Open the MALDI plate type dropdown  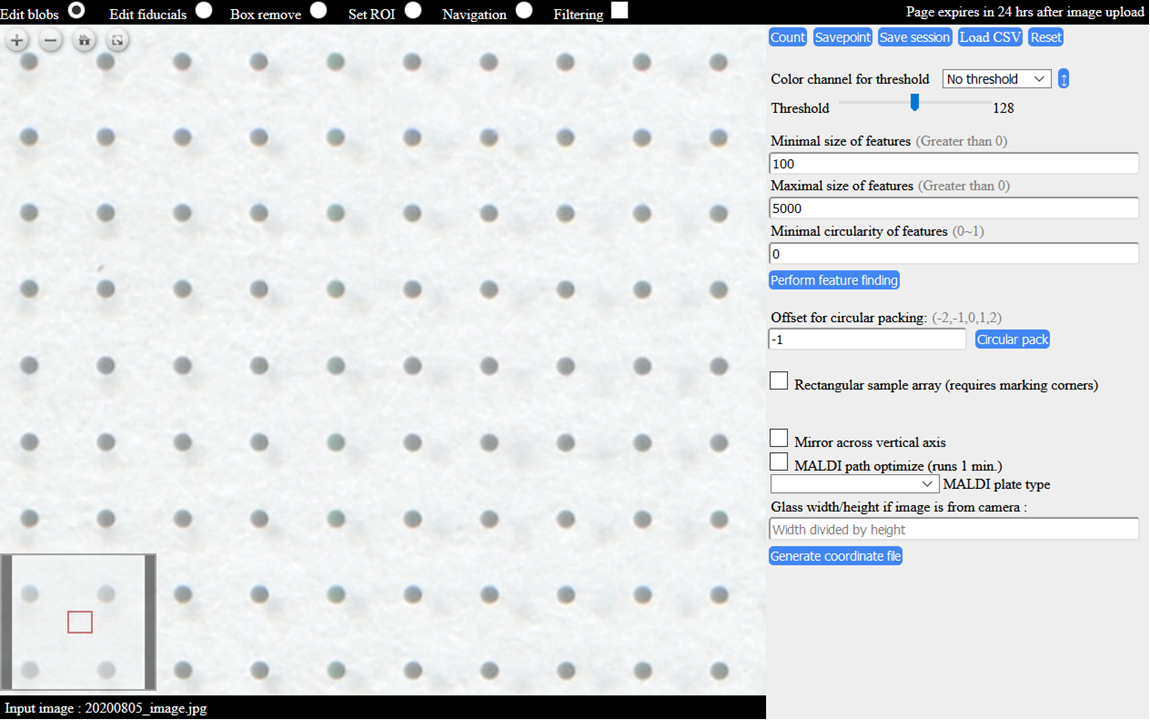(x=854, y=484)
